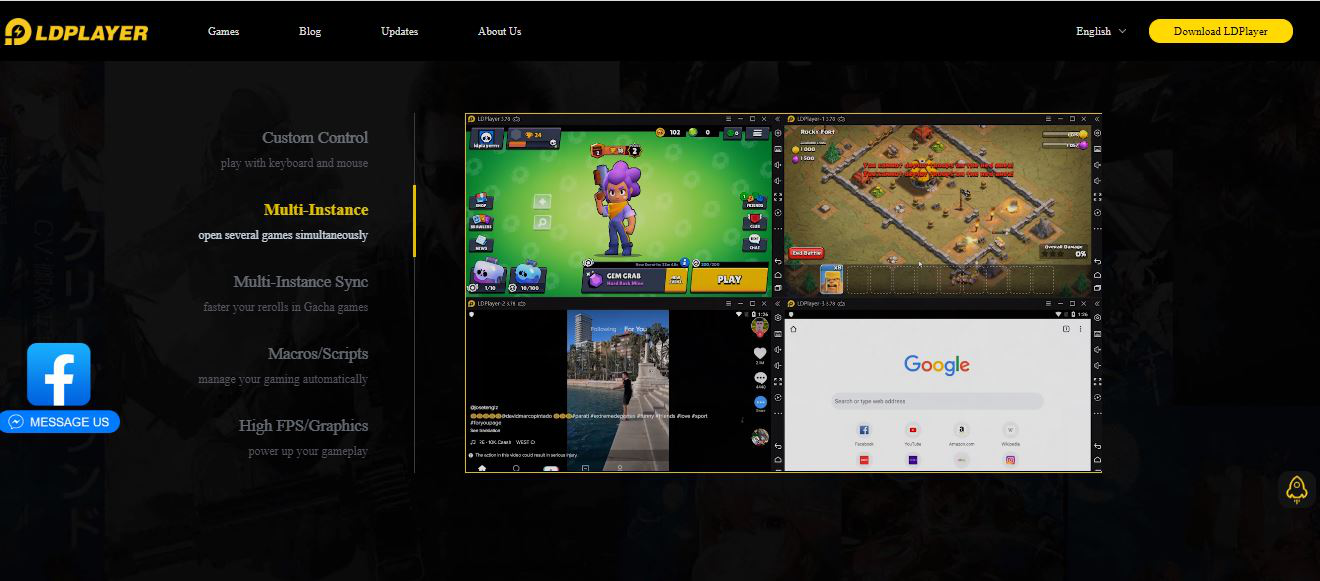Click the YouTube shortcut on Google page
Screen dimensions: 1320x581
(x=913, y=430)
